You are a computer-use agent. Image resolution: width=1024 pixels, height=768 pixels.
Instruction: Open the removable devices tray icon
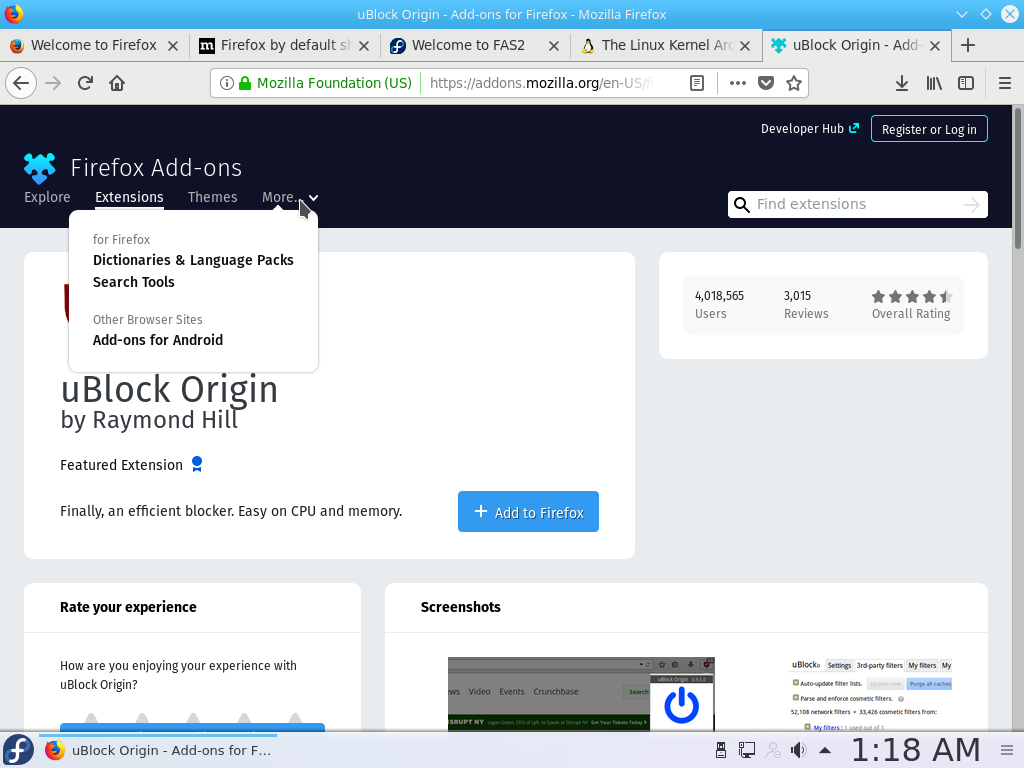tap(721, 750)
